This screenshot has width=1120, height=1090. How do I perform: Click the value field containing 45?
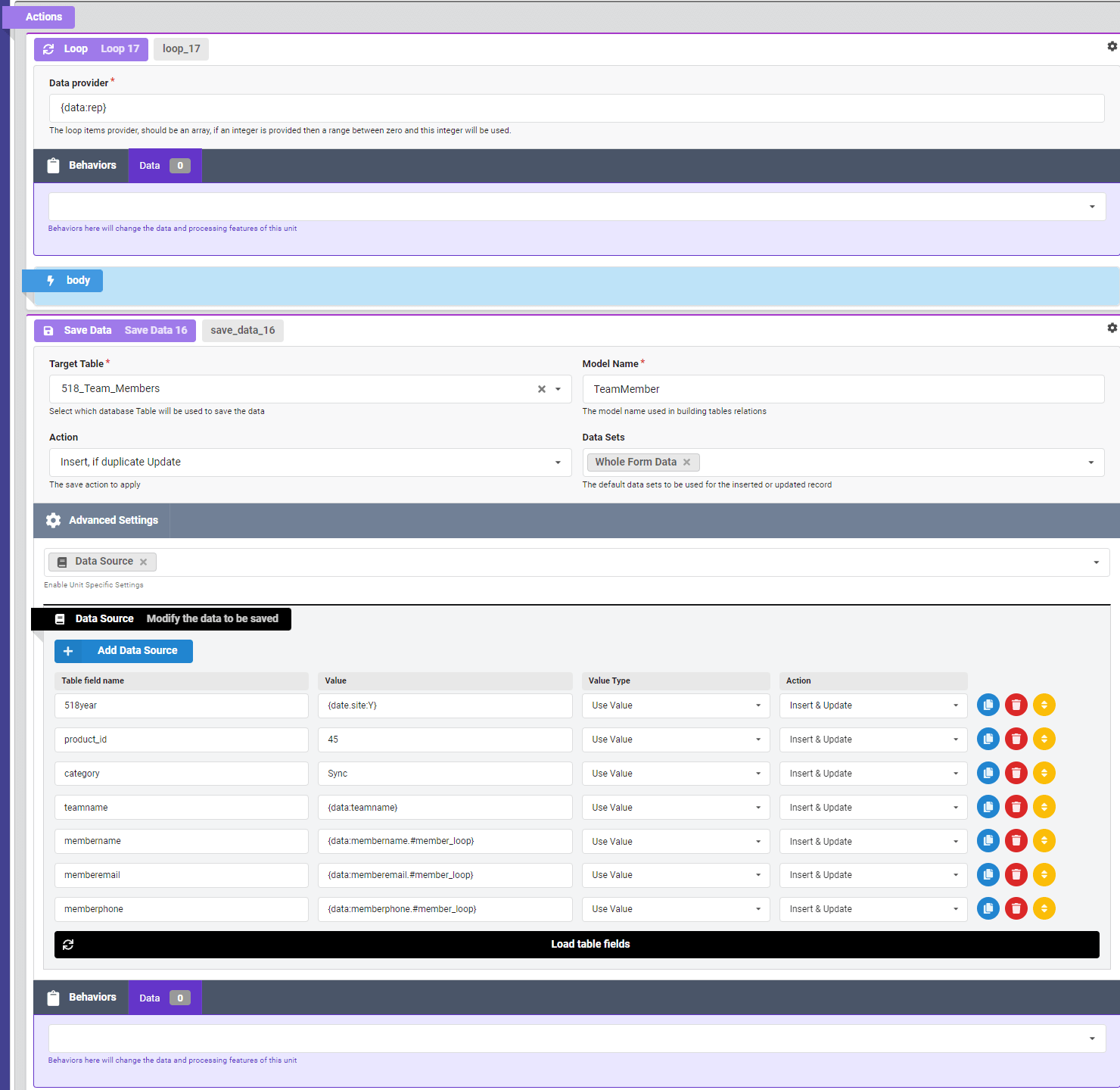click(x=445, y=740)
